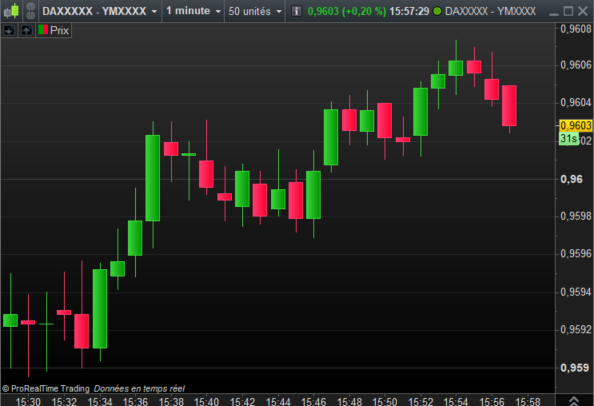Click the green-red Prix color swatch
The height and width of the screenshot is (406, 594).
tap(43, 30)
